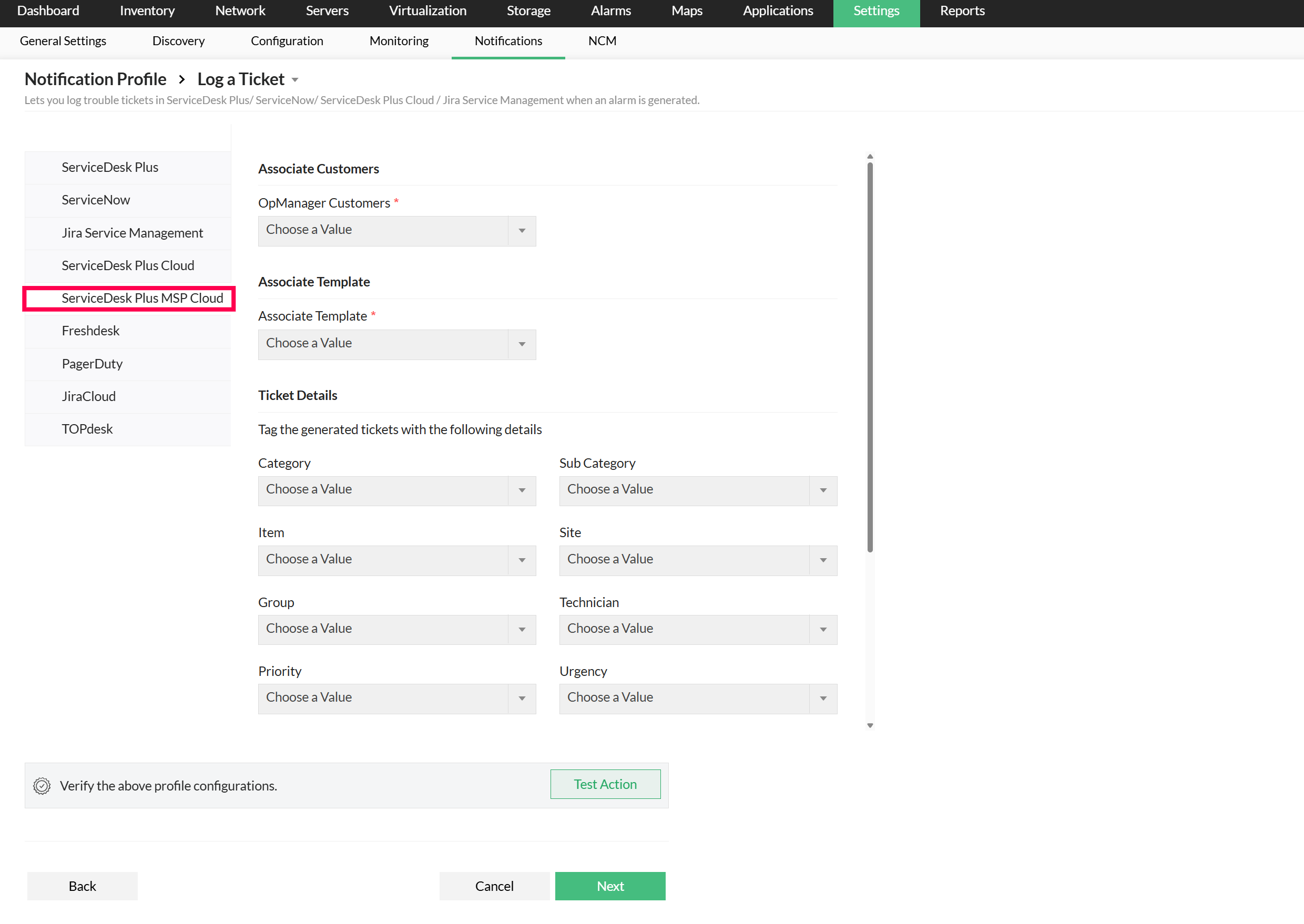
Task: Switch to Monitoring tab
Action: [399, 41]
